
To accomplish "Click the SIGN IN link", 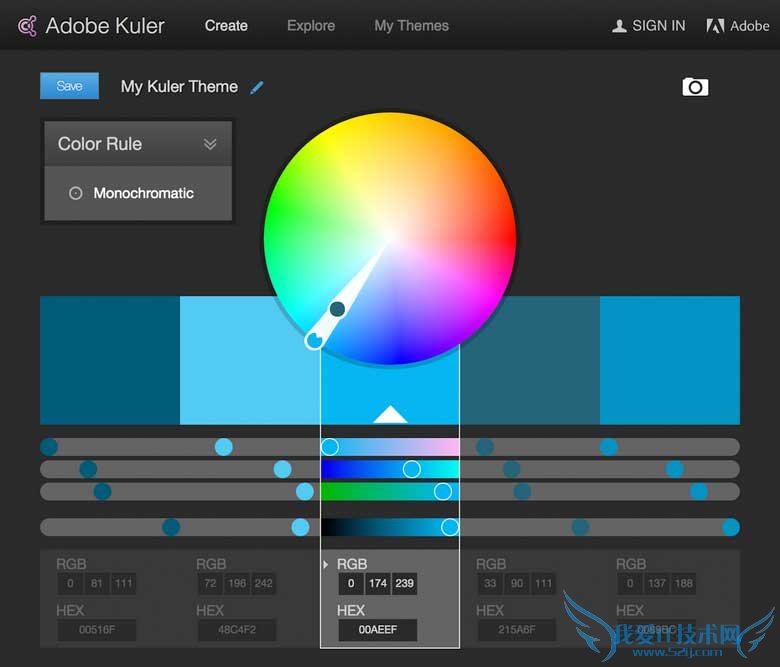I will [659, 26].
